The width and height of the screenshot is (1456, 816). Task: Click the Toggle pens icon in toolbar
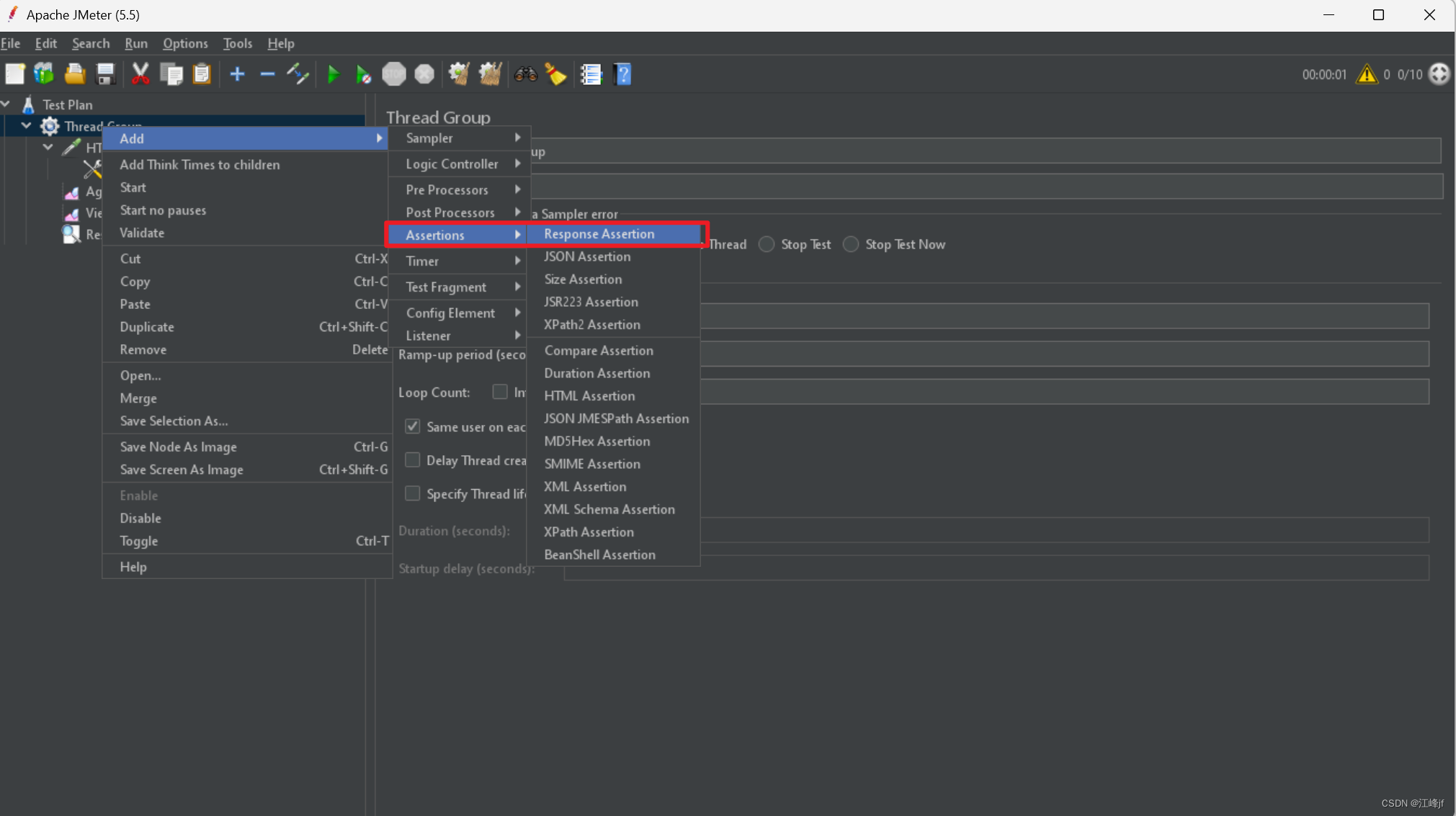pos(298,74)
